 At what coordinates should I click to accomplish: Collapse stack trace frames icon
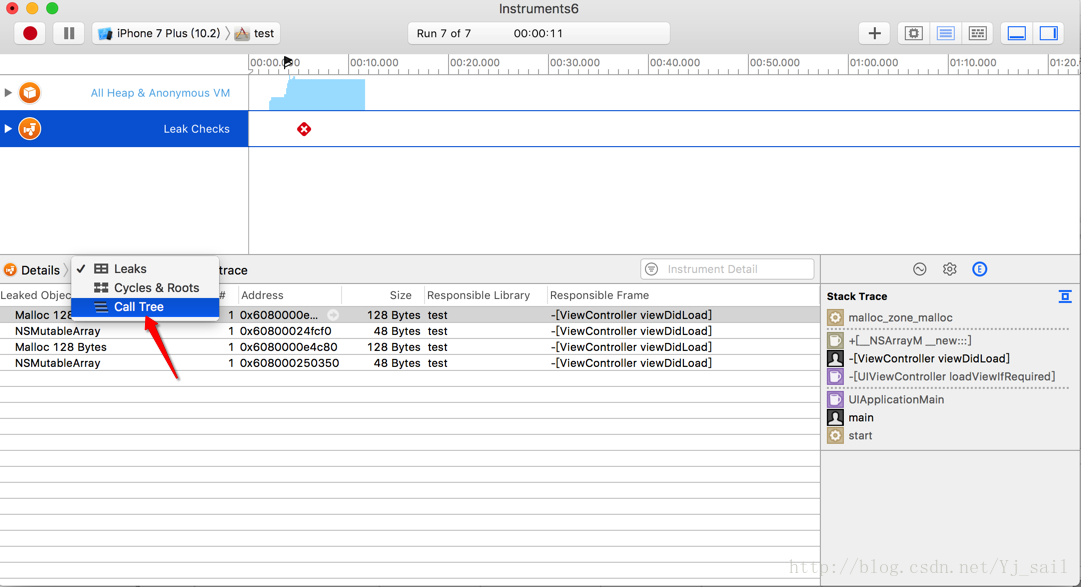point(1065,296)
